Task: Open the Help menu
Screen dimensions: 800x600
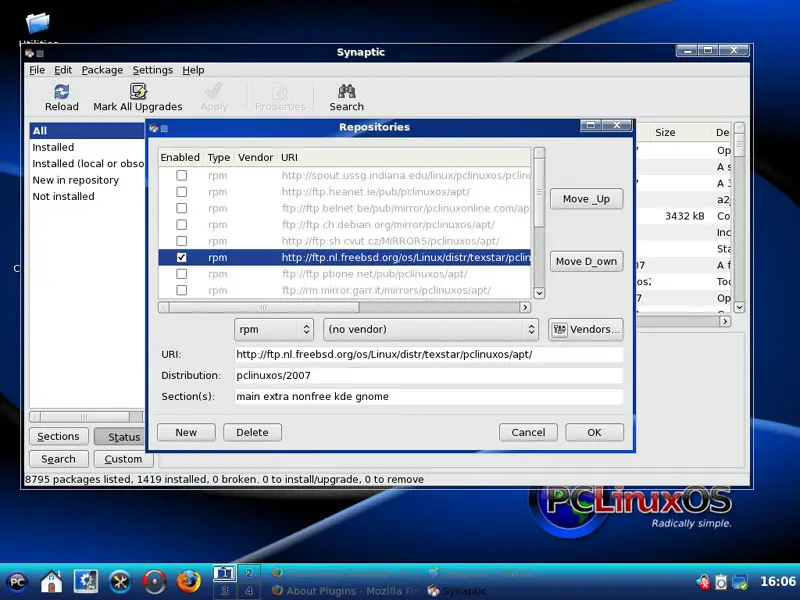Action: click(193, 70)
